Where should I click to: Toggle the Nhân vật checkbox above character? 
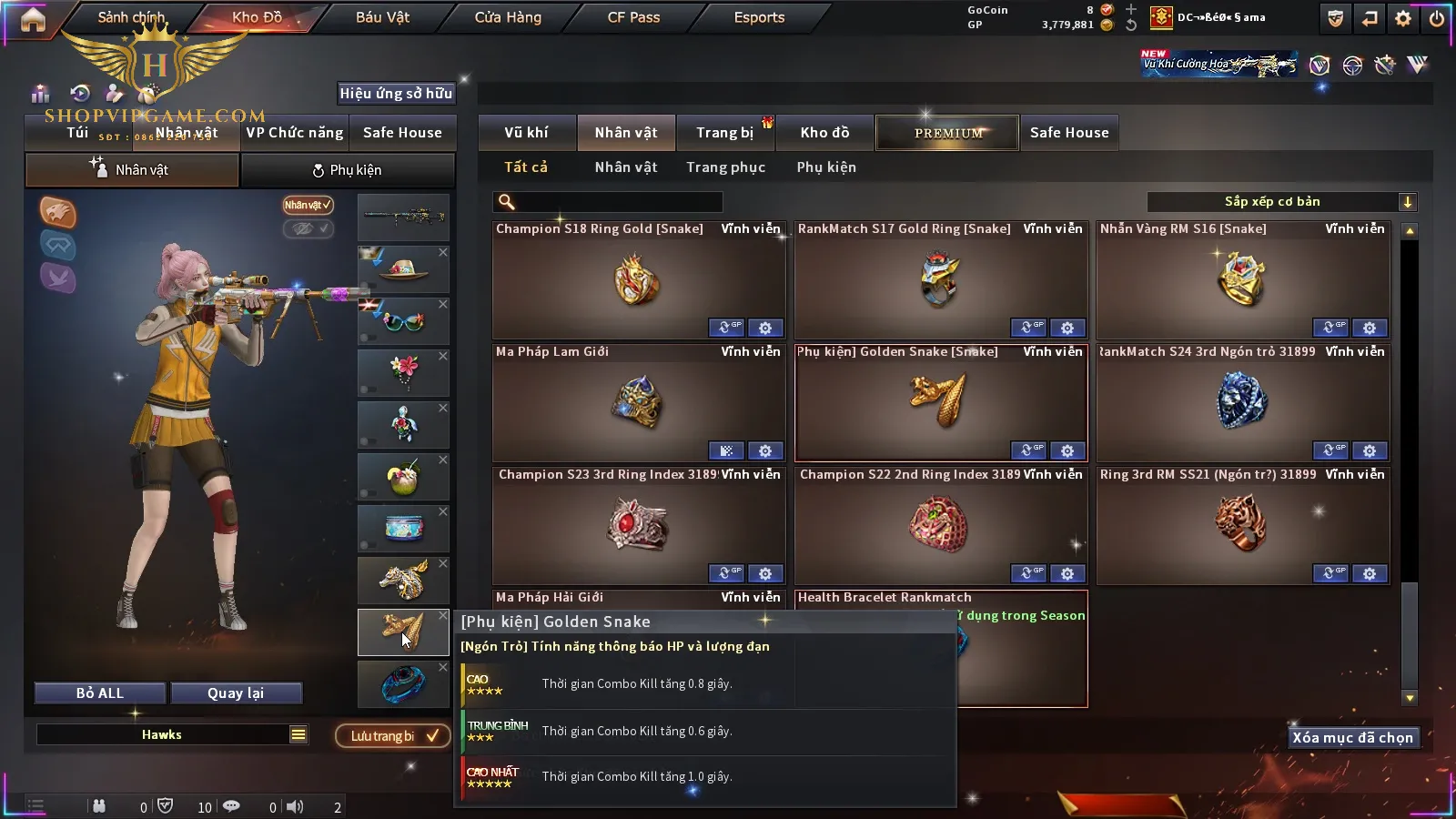[308, 205]
